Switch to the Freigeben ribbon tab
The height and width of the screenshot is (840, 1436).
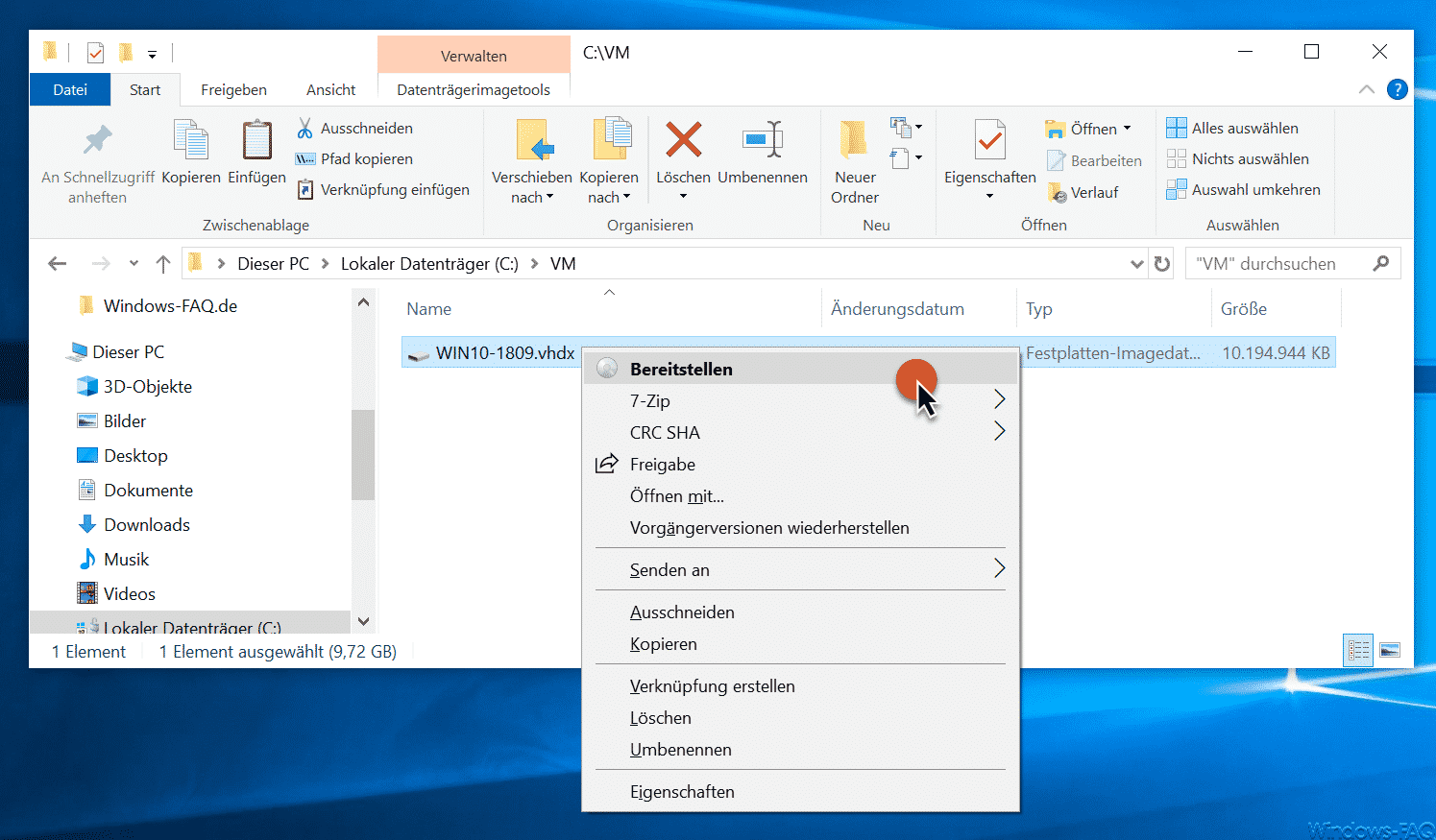(233, 89)
